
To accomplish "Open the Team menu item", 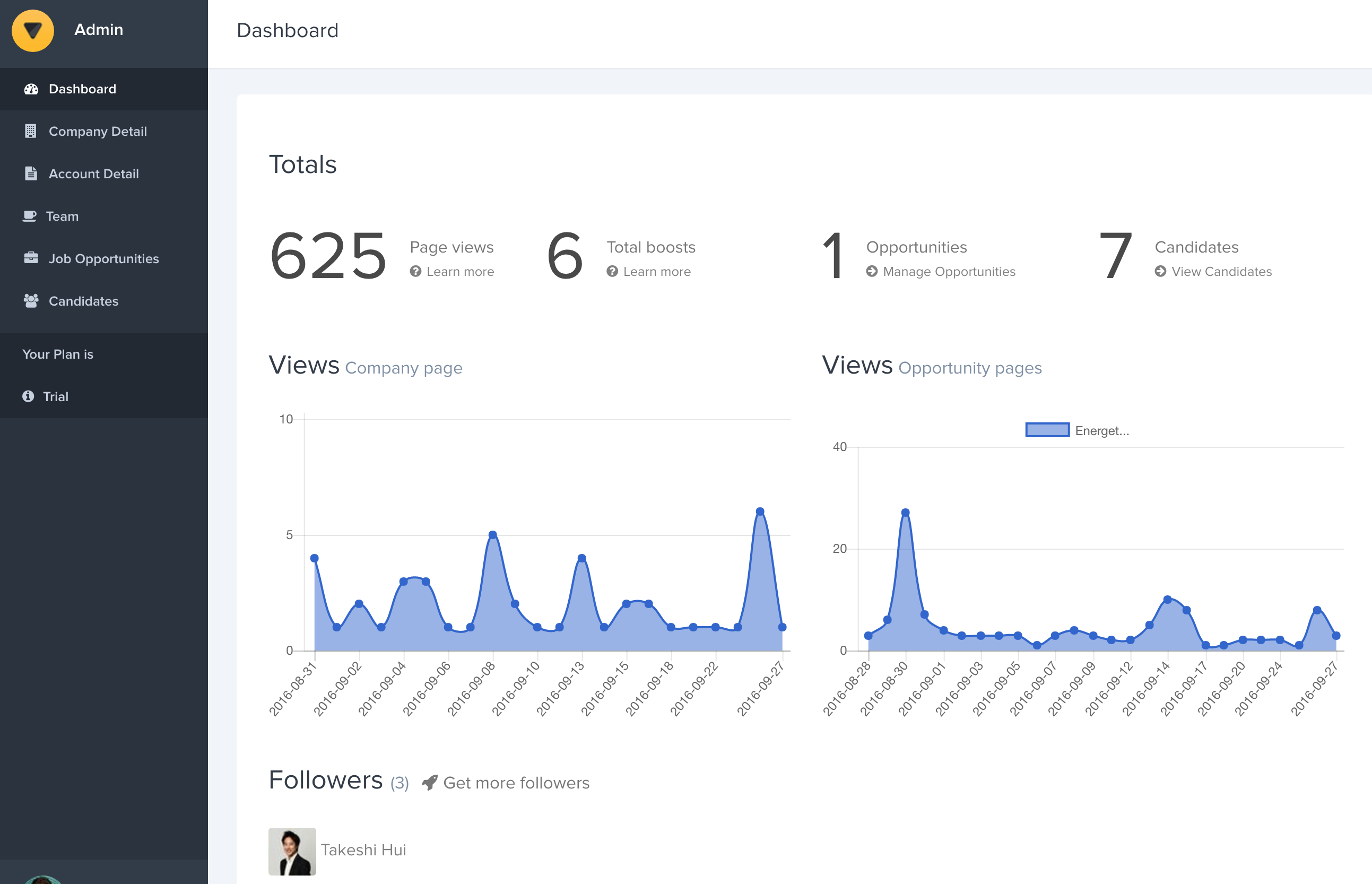I will [x=62, y=216].
